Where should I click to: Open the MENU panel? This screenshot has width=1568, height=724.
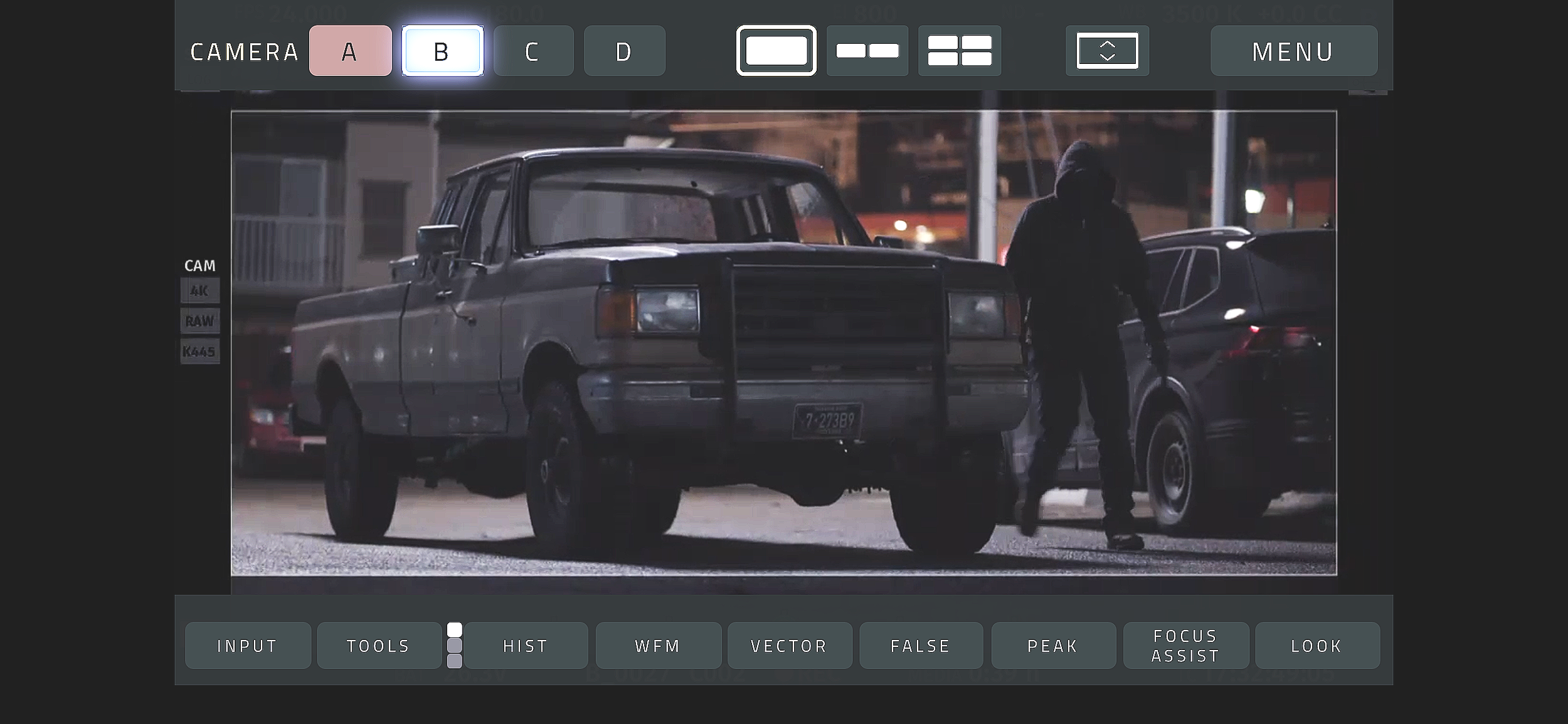point(1293,51)
